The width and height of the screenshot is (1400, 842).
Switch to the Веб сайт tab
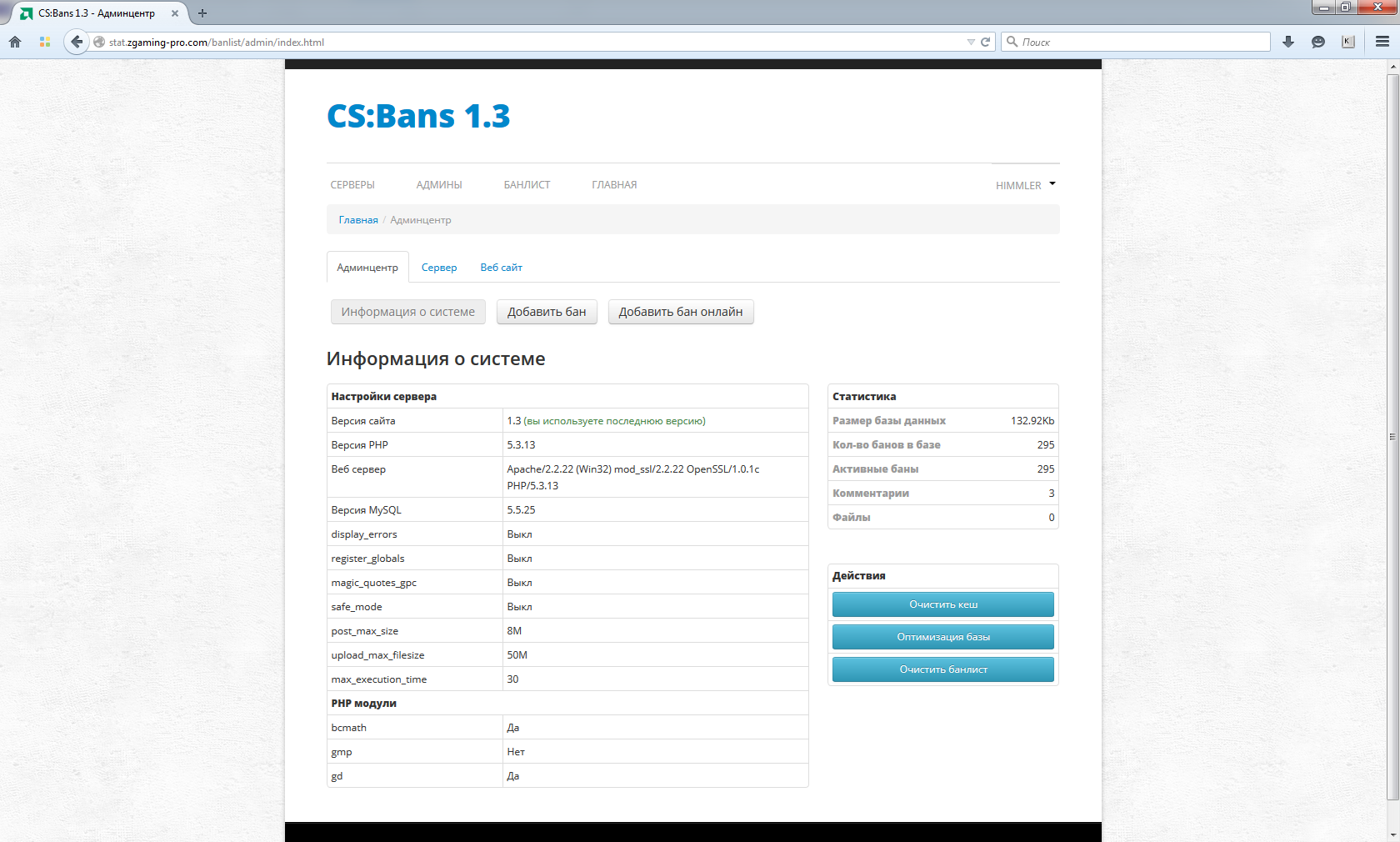501,268
